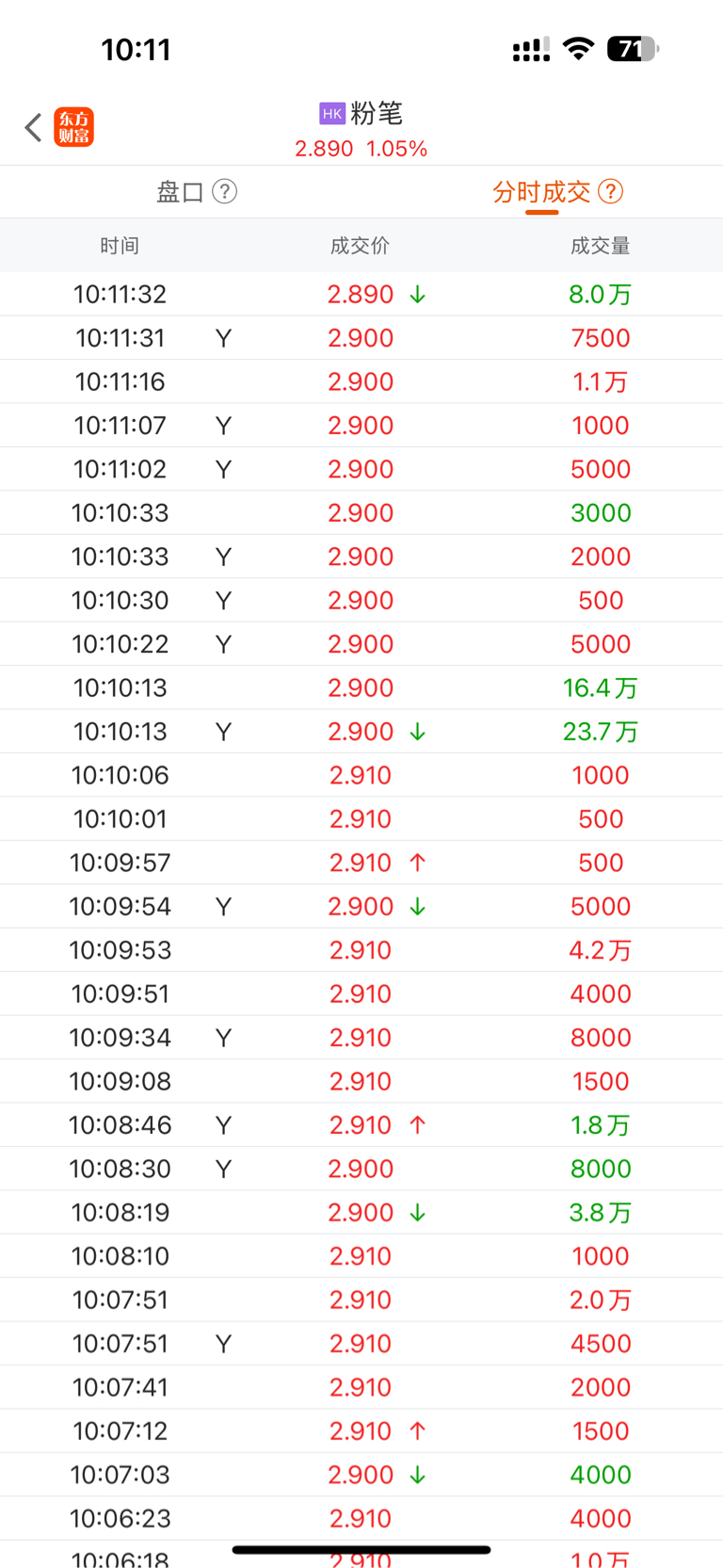This screenshot has height=1568, width=723.
Task: Tap the 时间 column header
Action: (120, 246)
